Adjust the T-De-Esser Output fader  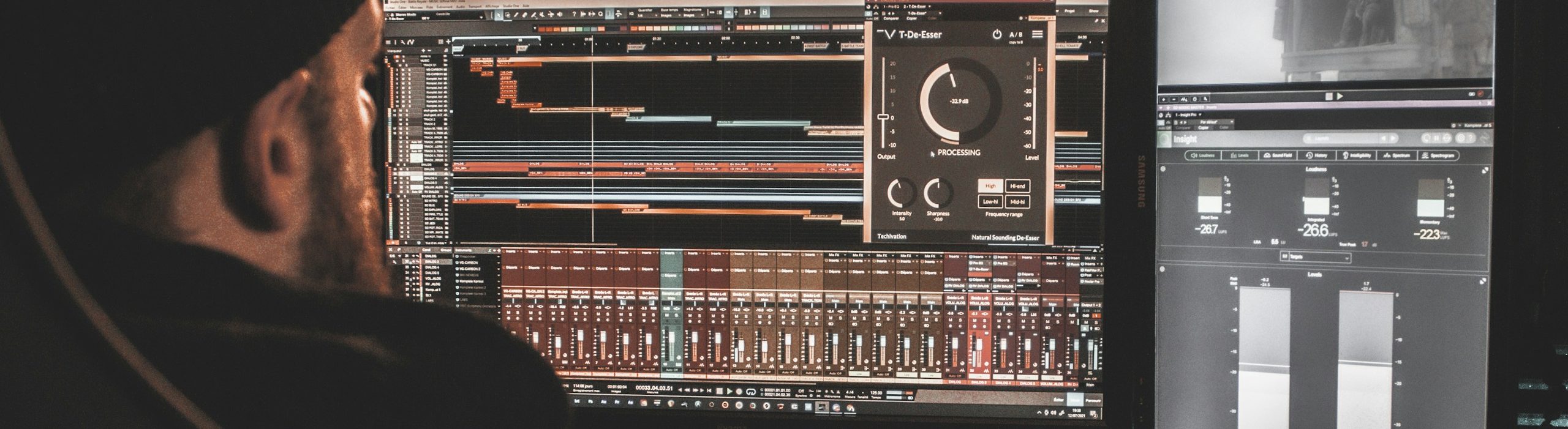click(883, 117)
